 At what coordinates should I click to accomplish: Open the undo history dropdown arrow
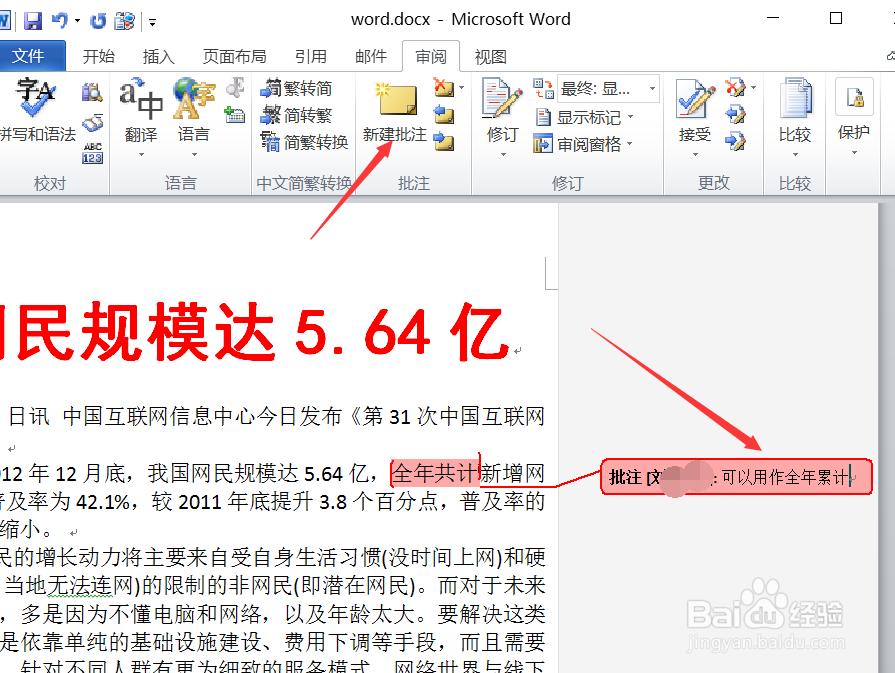click(x=77, y=21)
